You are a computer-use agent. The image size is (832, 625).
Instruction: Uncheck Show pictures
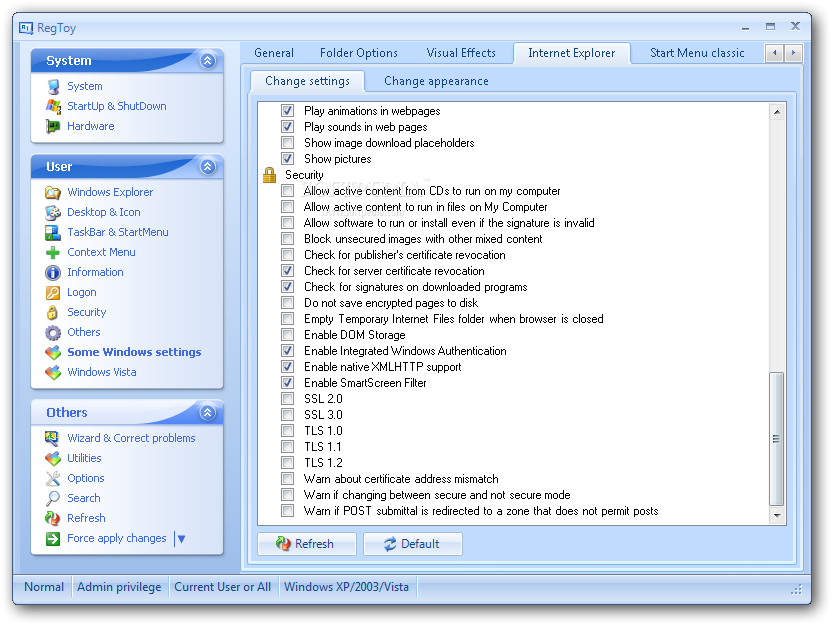pyautogui.click(x=288, y=159)
